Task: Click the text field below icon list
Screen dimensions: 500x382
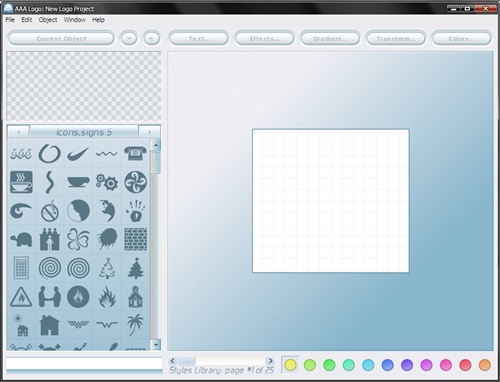Action: [84, 363]
